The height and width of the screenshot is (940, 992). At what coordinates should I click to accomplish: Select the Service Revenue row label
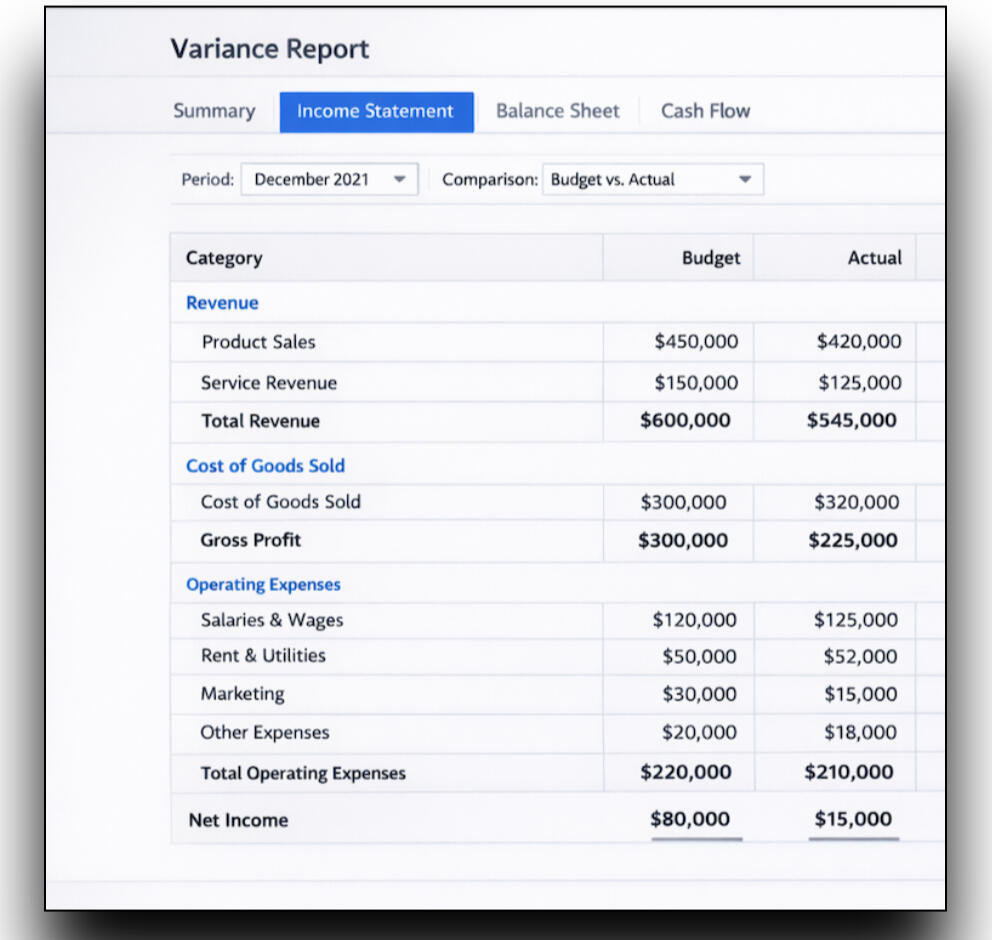click(269, 383)
